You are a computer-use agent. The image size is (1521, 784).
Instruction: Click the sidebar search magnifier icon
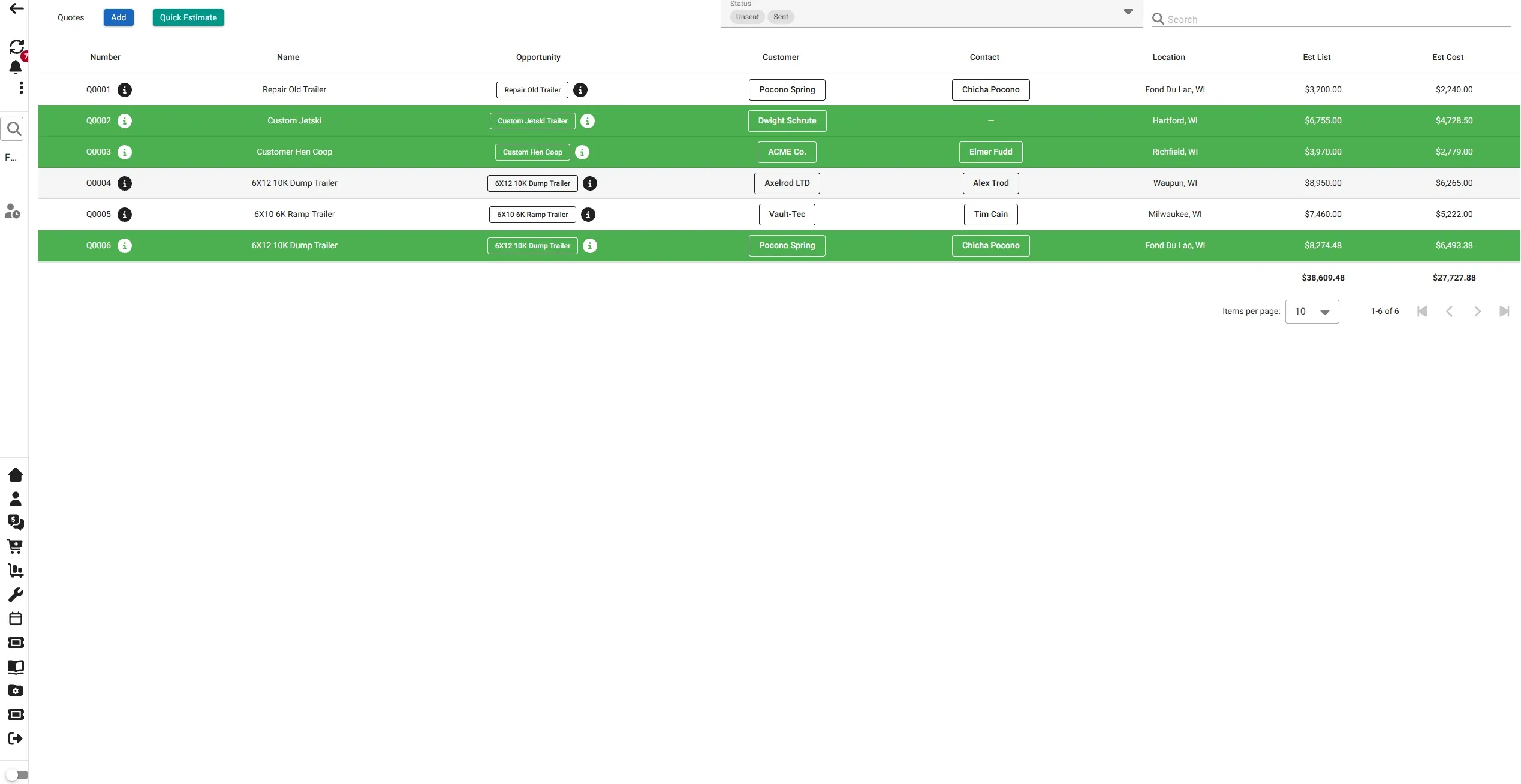click(x=14, y=128)
